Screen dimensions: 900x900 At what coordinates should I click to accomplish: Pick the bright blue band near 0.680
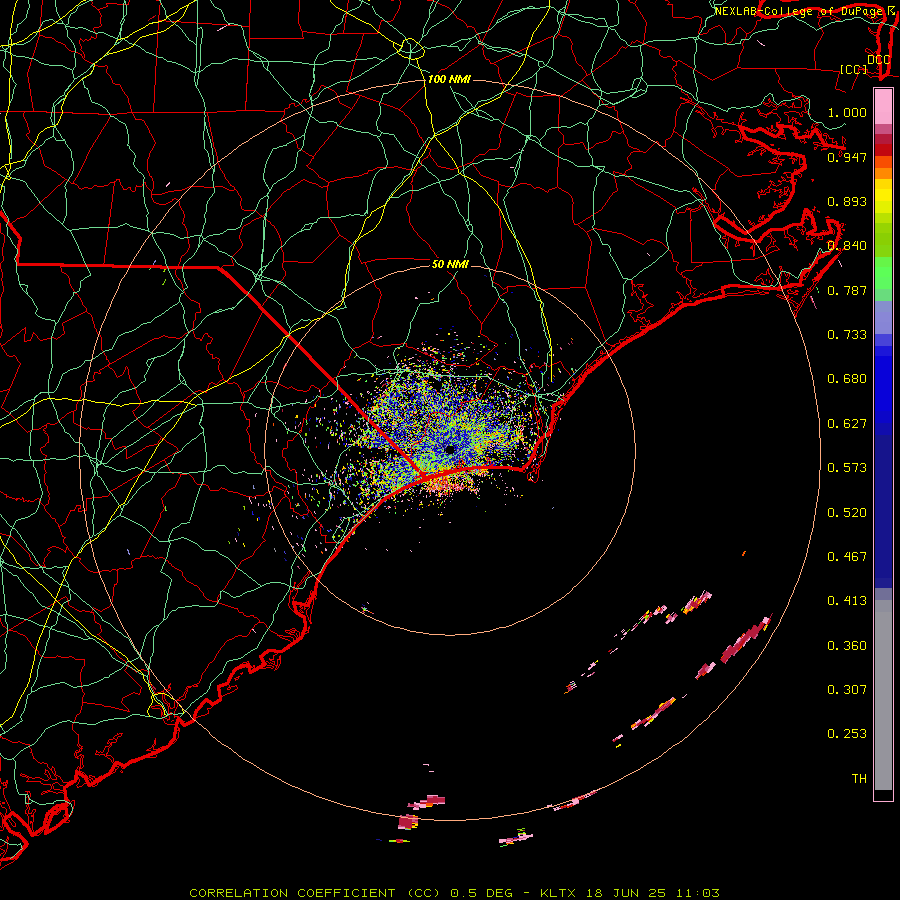pos(883,383)
